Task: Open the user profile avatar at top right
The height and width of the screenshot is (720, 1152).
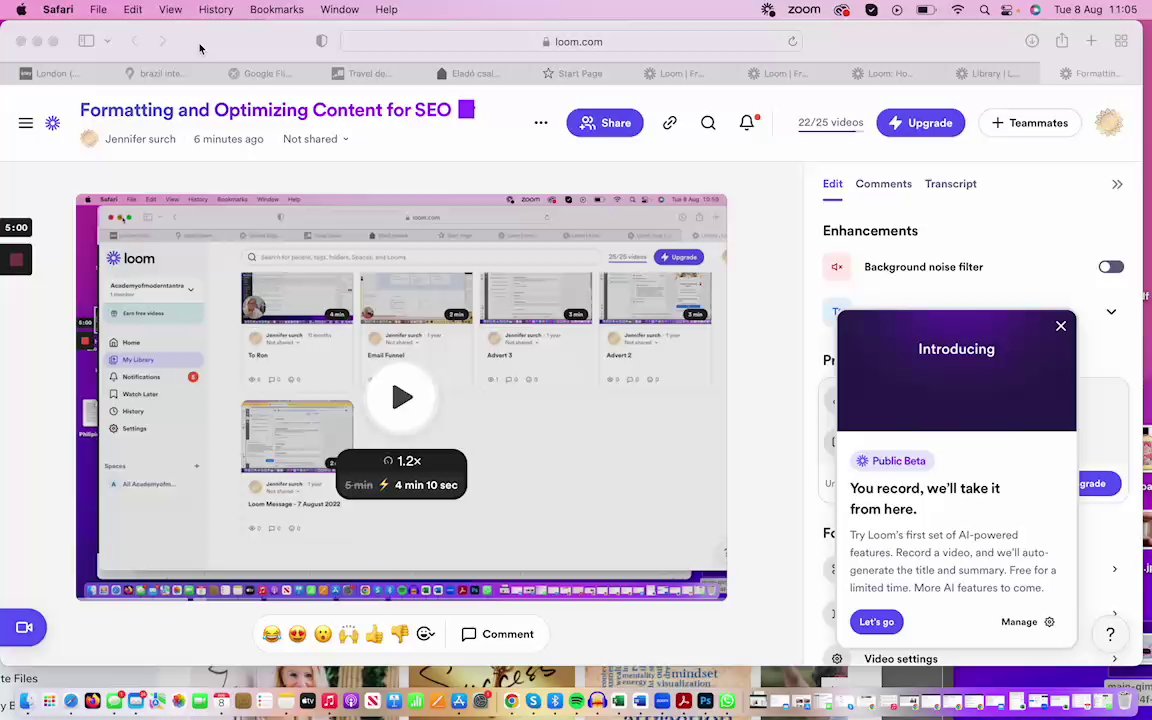Action: click(x=1109, y=123)
